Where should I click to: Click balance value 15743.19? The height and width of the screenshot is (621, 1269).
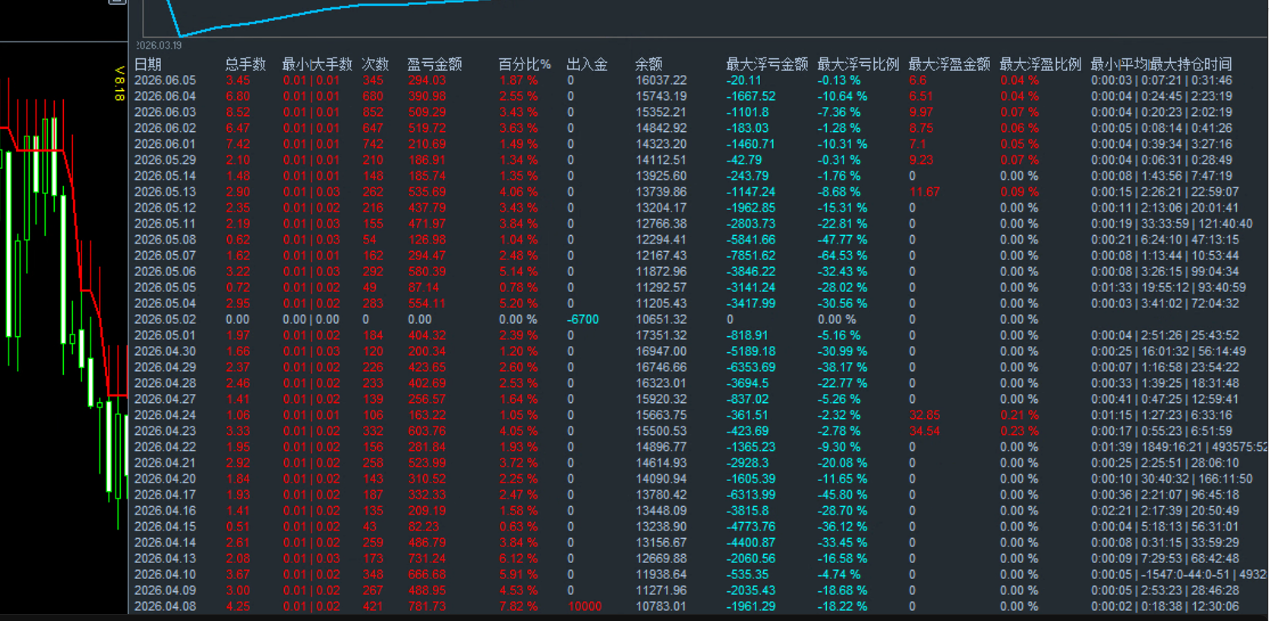pos(661,96)
